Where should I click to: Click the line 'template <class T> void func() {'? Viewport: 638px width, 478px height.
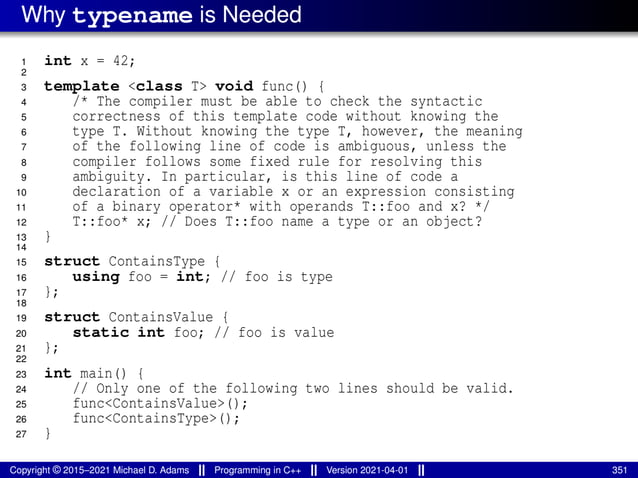[x=184, y=86]
